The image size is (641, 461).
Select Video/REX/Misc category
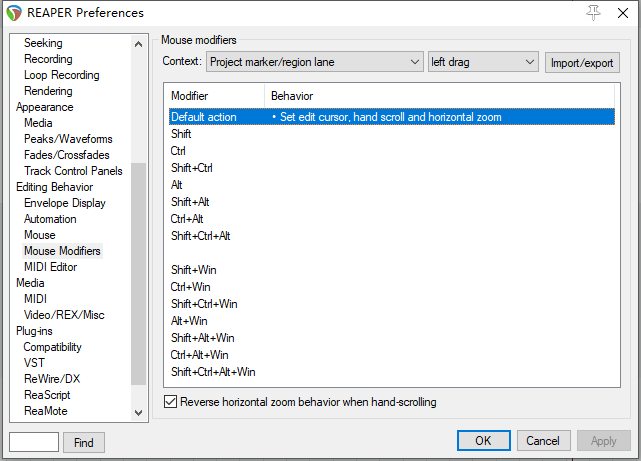(64, 315)
